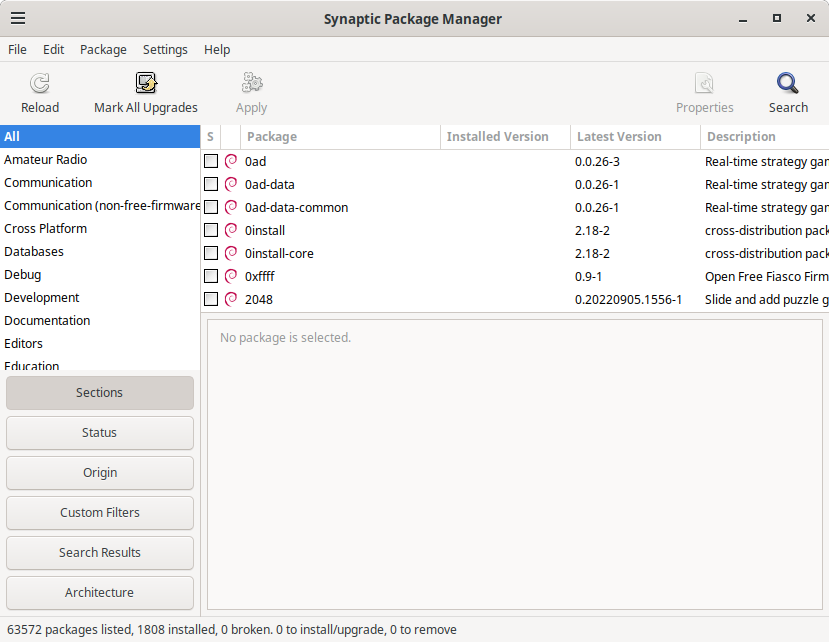
Task: Sort by the Description column header
Action: pos(764,136)
